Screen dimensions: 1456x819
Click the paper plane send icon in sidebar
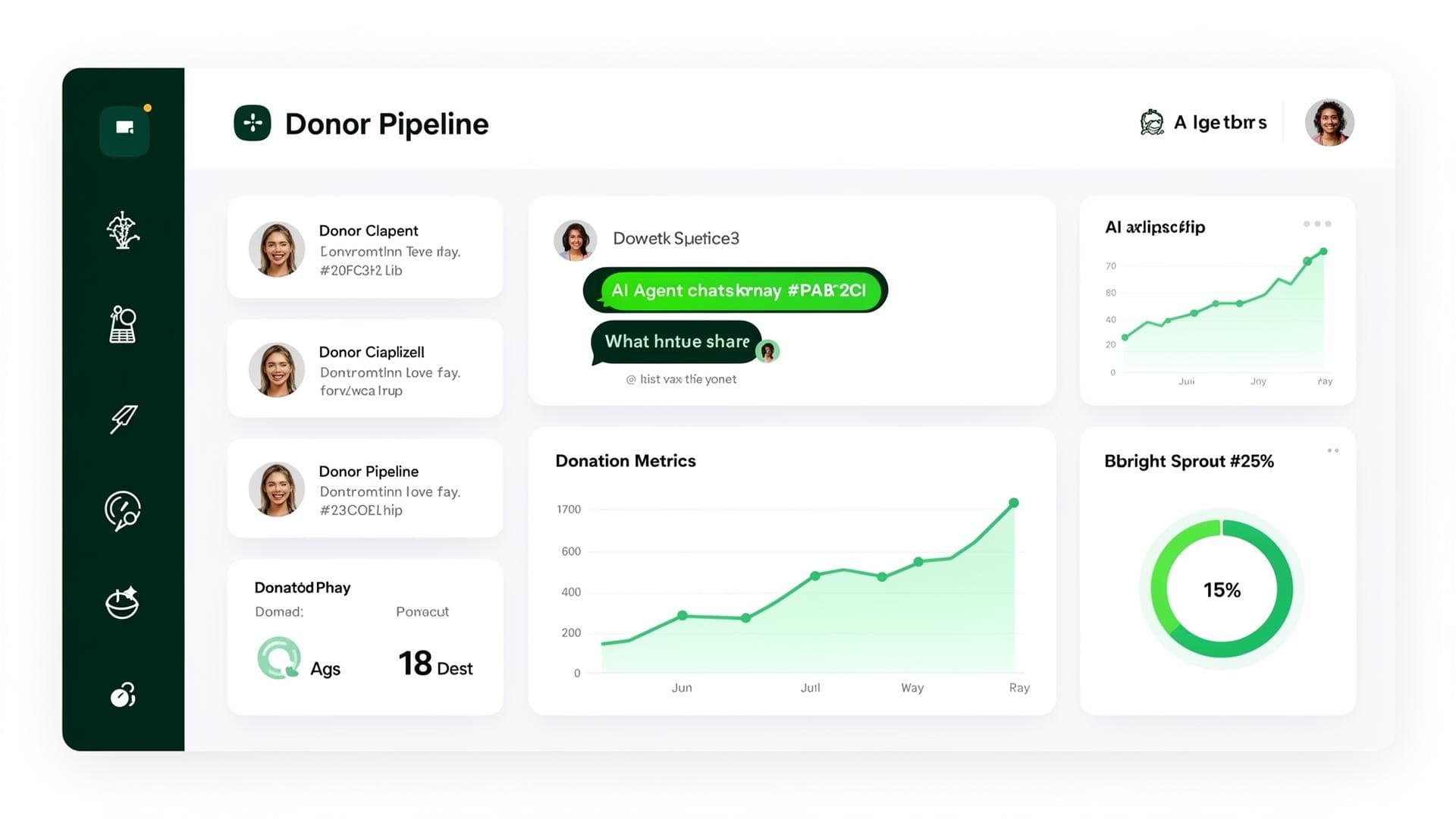tap(124, 419)
